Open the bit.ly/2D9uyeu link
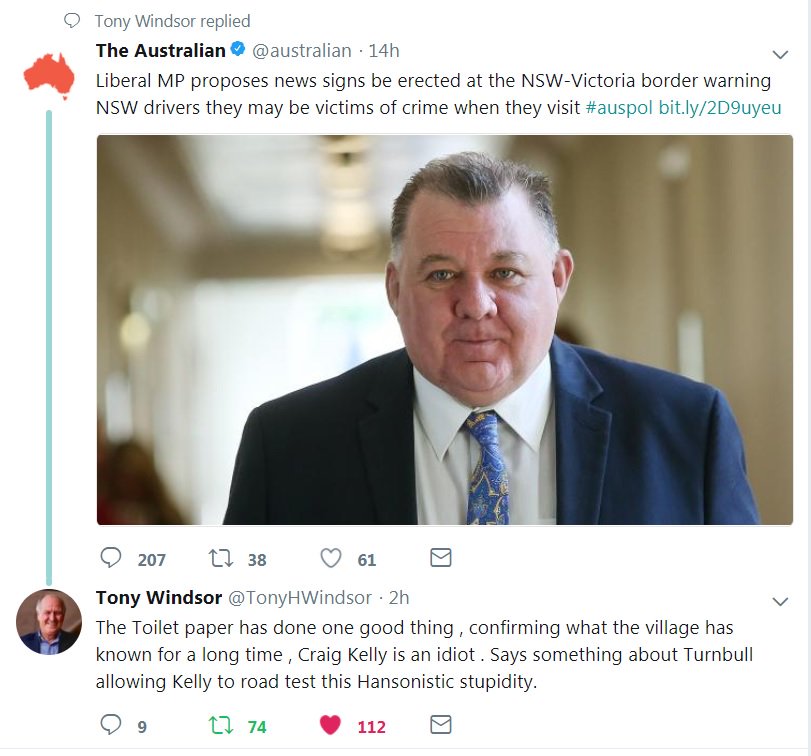The image size is (811, 756). (719, 108)
